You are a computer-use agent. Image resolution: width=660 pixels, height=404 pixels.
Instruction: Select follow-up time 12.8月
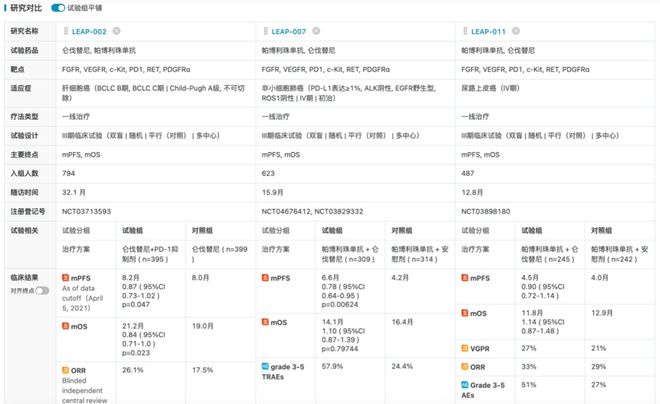pos(472,192)
